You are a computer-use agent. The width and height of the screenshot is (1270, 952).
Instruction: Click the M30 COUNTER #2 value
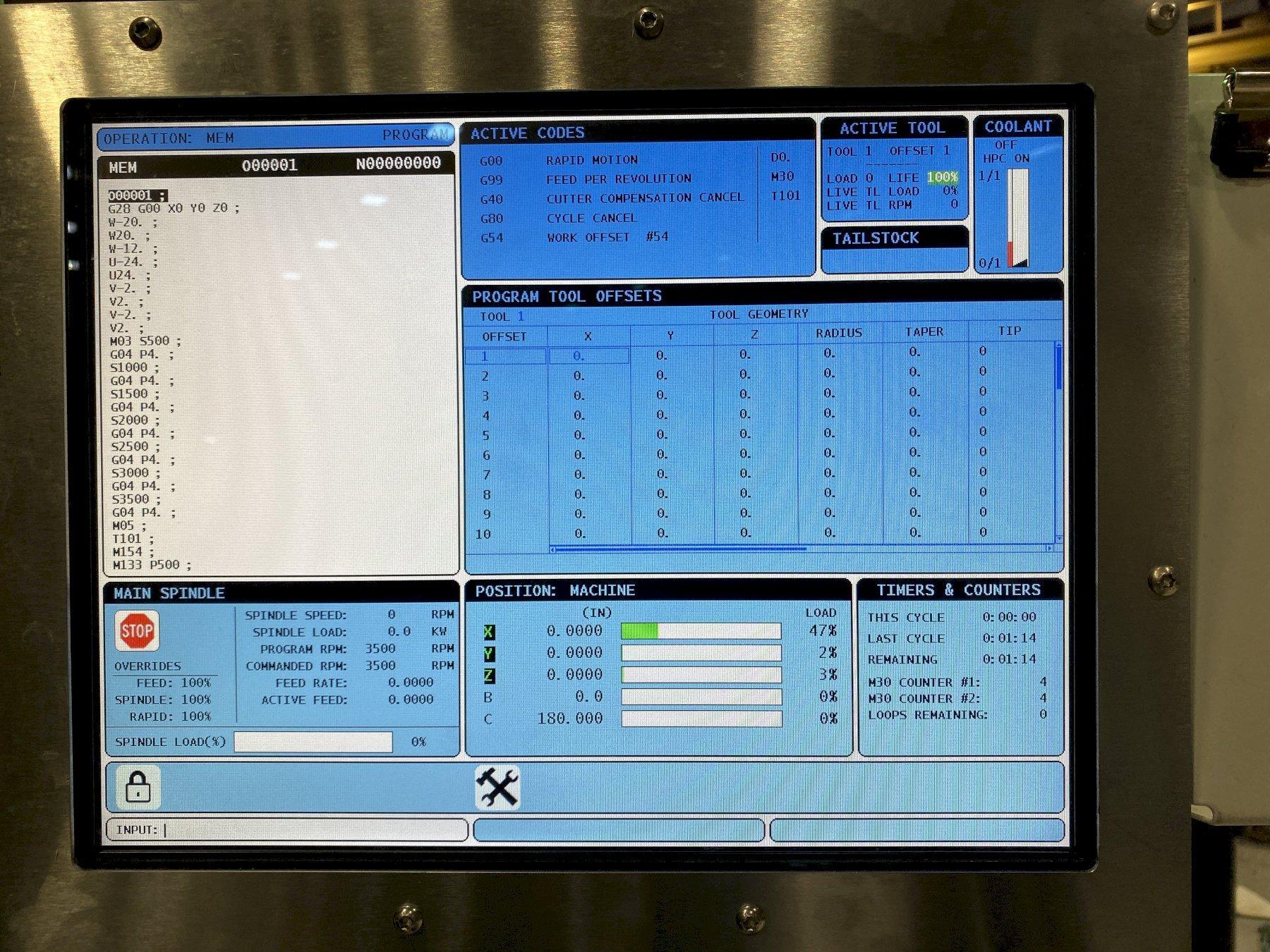click(1043, 698)
